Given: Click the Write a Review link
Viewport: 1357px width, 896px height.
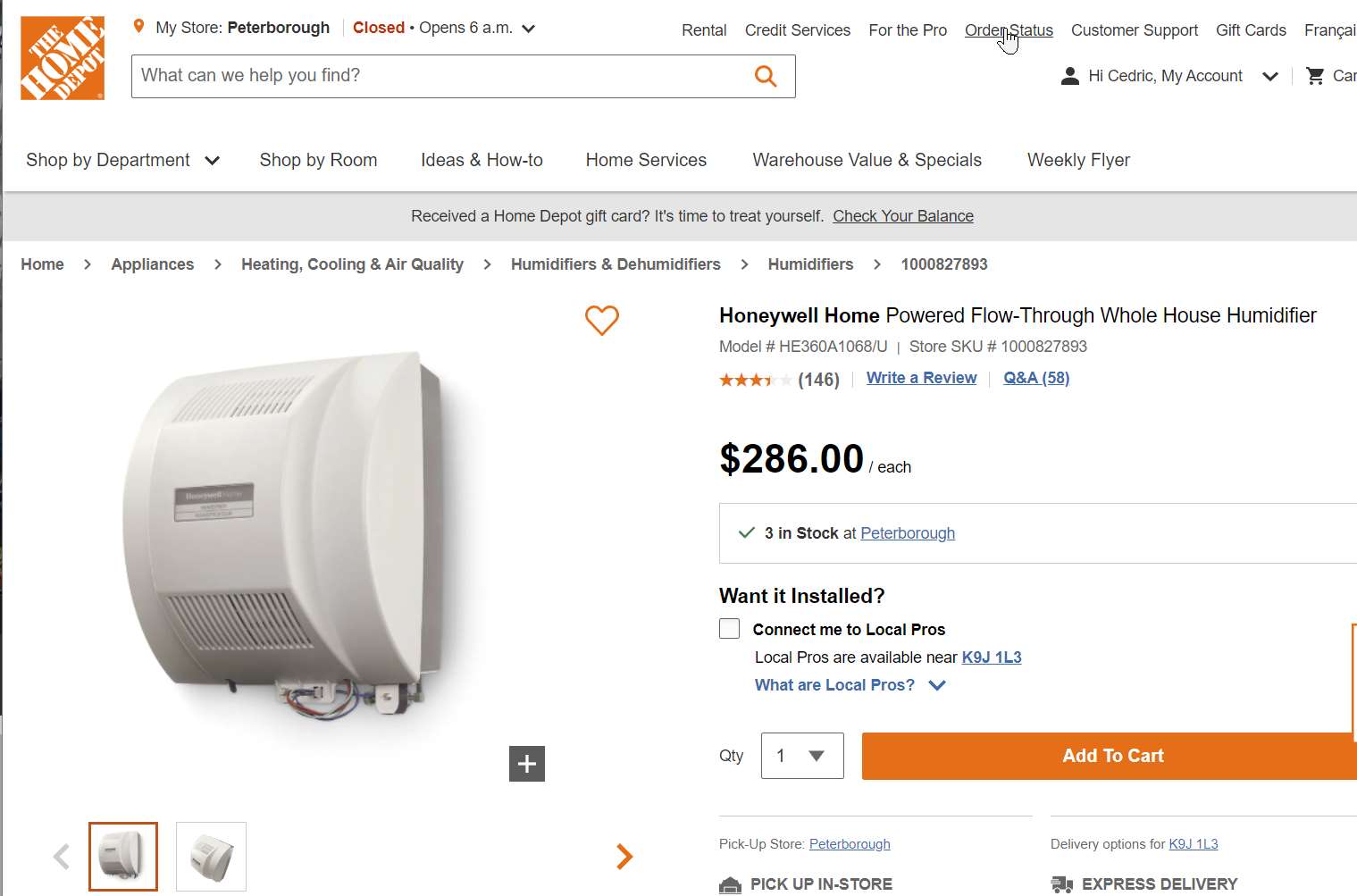Looking at the screenshot, I should (921, 378).
